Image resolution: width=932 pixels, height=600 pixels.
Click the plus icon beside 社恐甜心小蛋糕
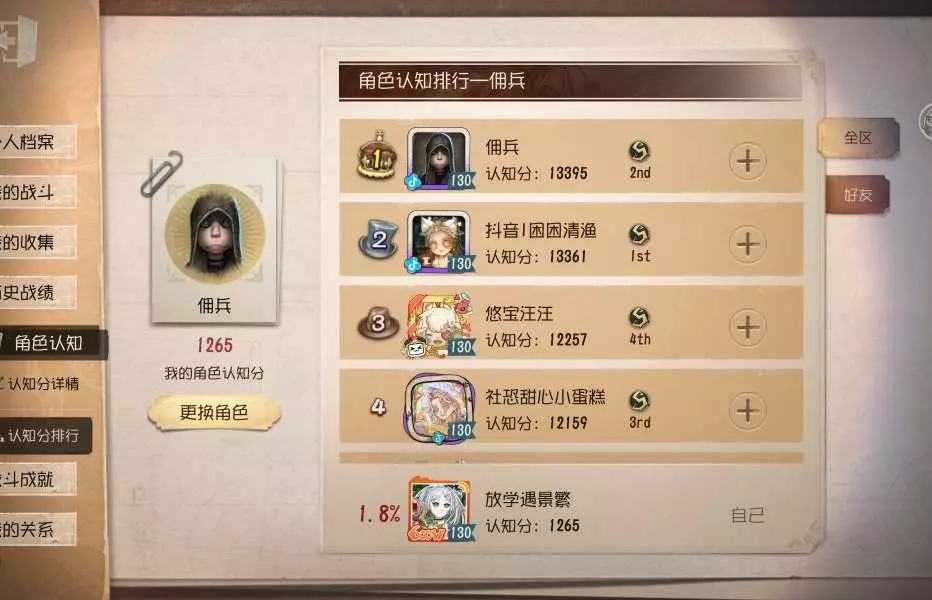748,410
